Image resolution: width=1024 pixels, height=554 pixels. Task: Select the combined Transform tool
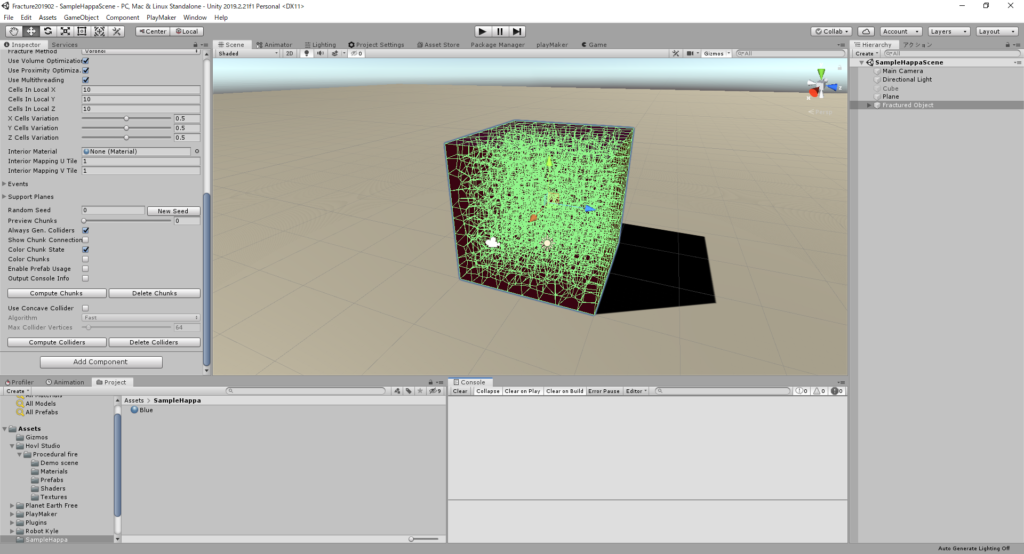99,31
